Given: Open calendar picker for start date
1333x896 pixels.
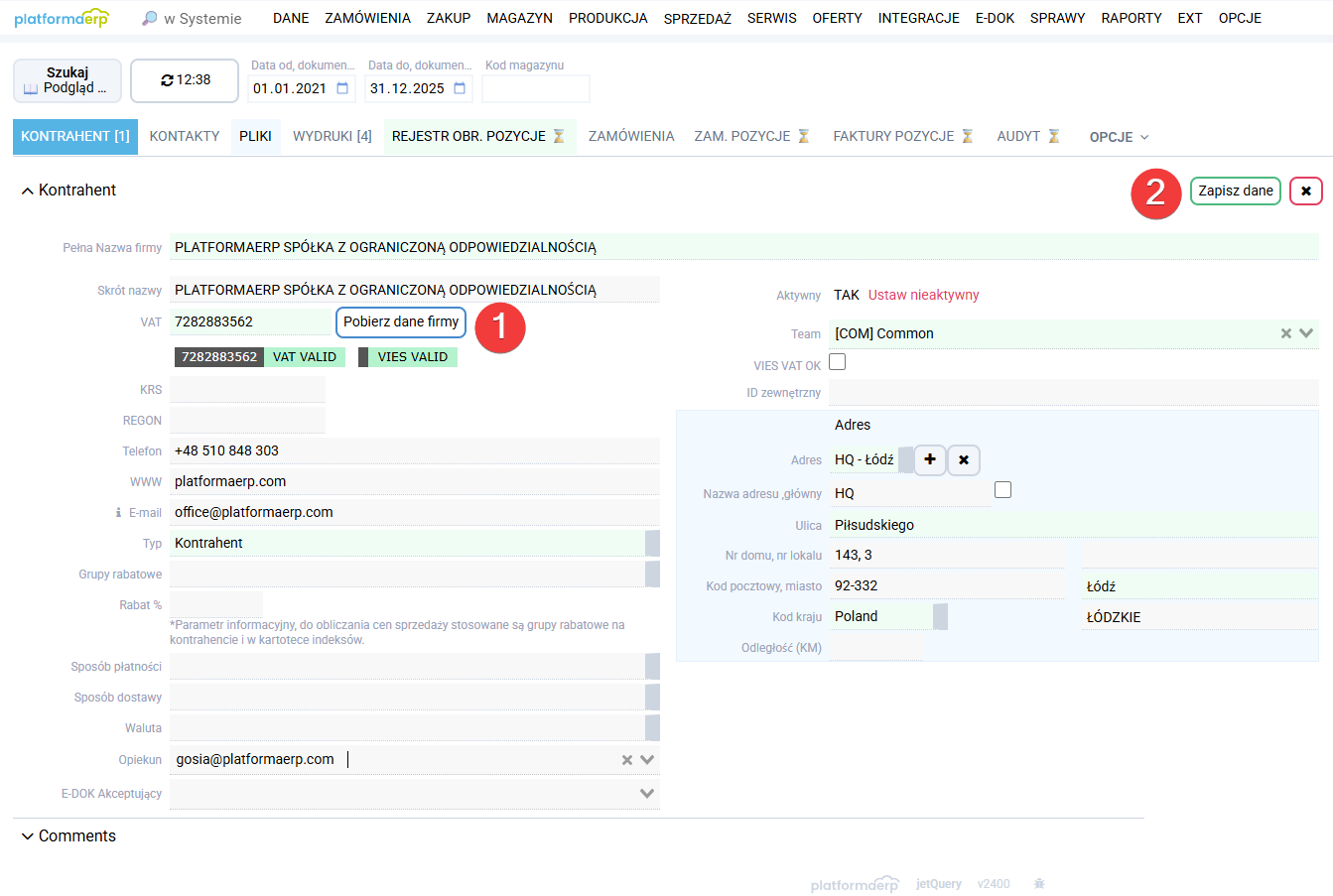Looking at the screenshot, I should pyautogui.click(x=342, y=88).
